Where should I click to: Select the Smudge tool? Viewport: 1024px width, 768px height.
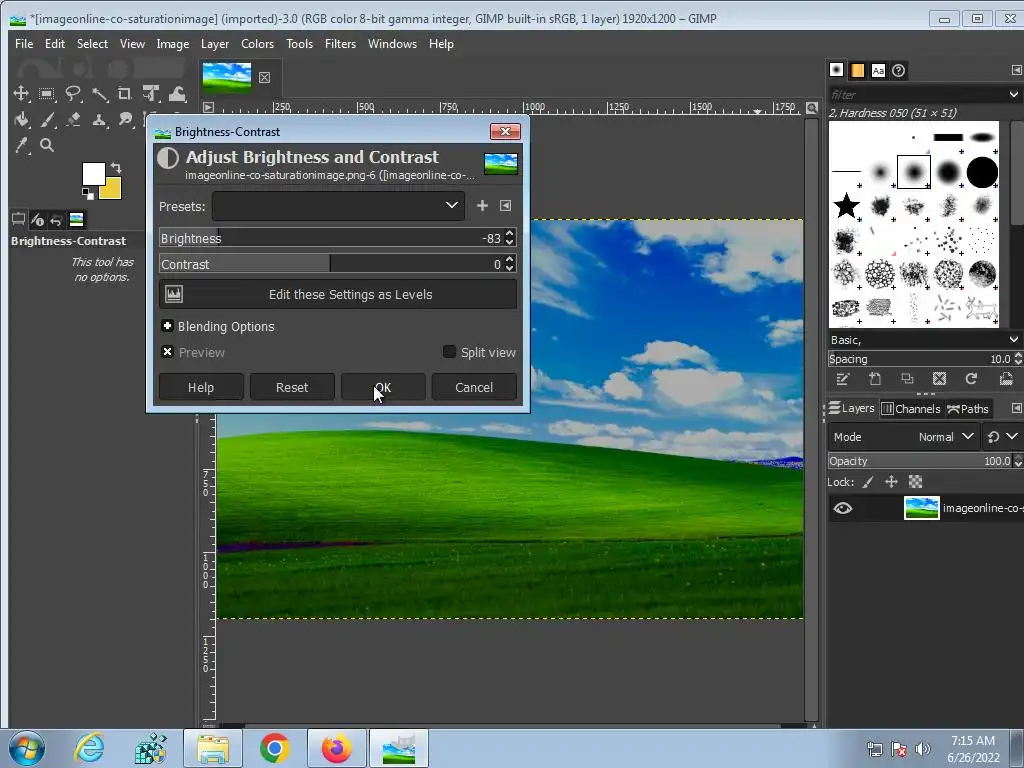[x=125, y=120]
